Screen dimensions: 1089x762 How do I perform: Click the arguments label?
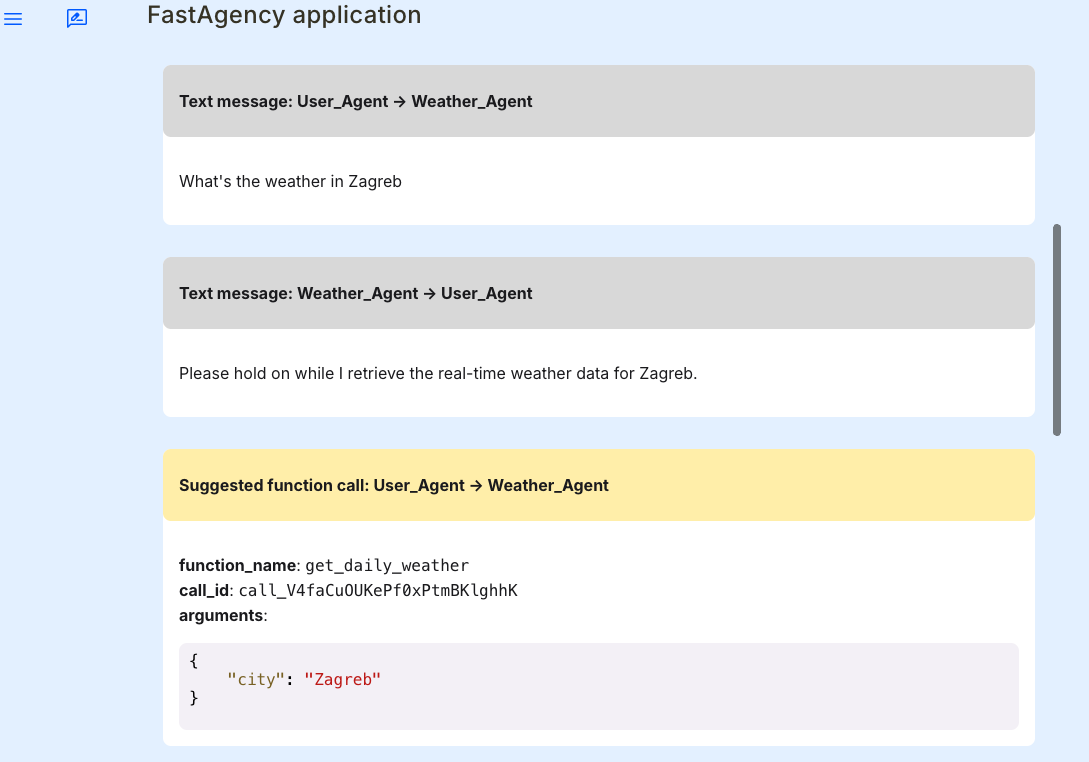coord(222,616)
